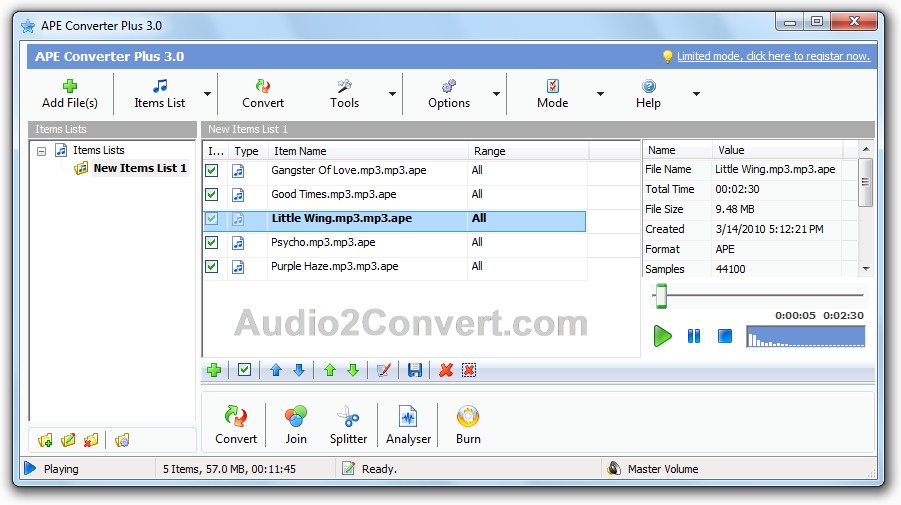Open the Tools toolbar button

[344, 94]
